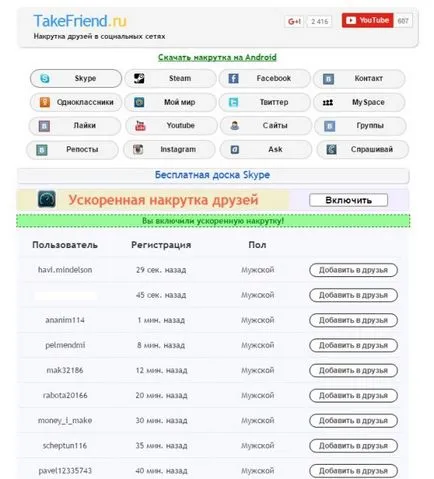Select the Instagram camera icon
434x479 pixels.
[x=138, y=149]
